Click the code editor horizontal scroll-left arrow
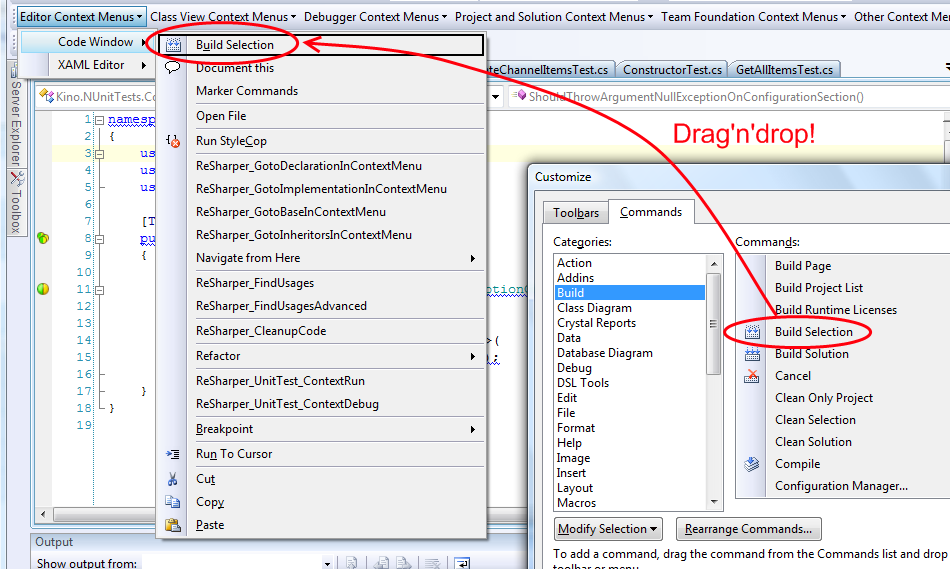 point(43,514)
